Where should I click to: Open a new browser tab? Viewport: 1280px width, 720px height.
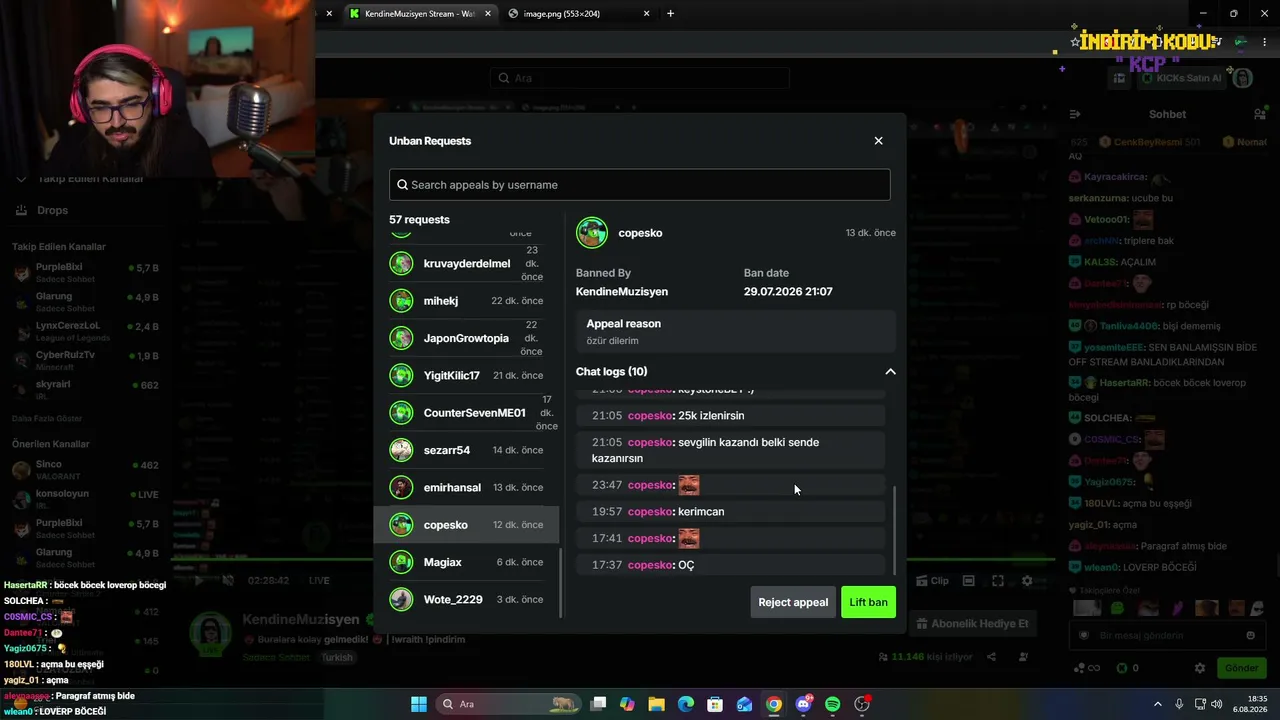[670, 14]
